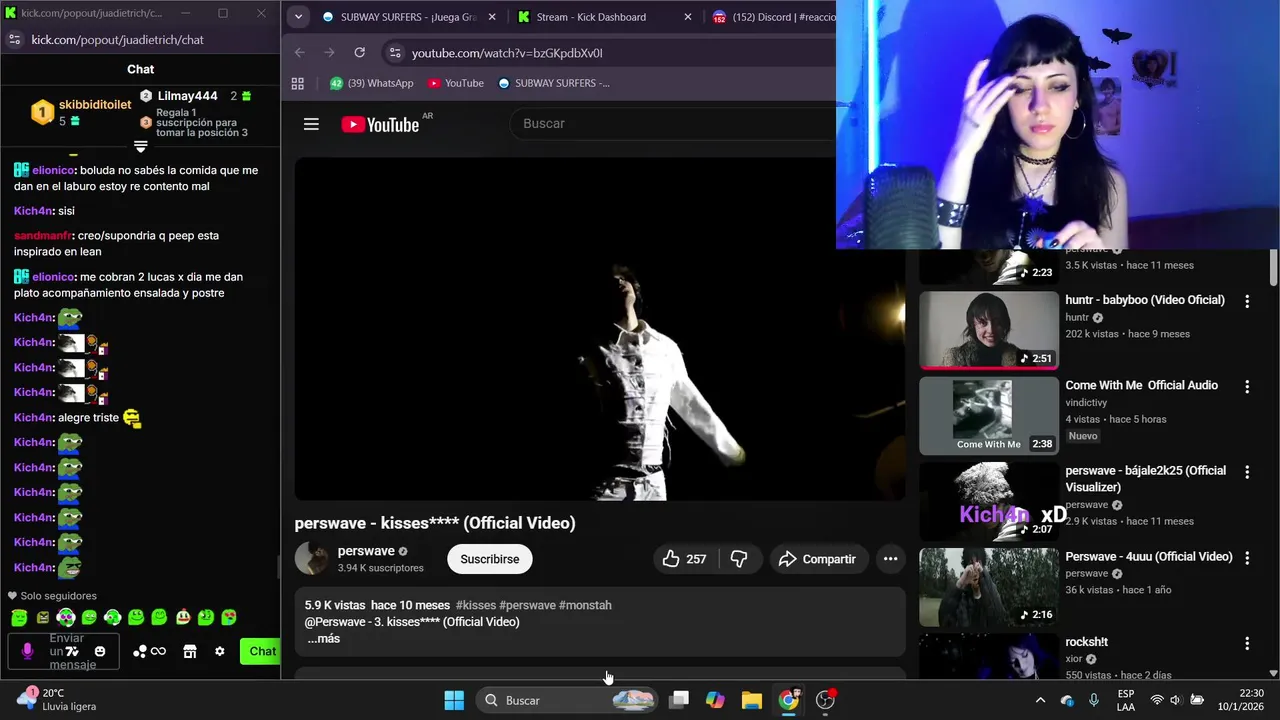Expand the description with ...más
Image resolution: width=1280 pixels, height=720 pixels.
tap(323, 638)
